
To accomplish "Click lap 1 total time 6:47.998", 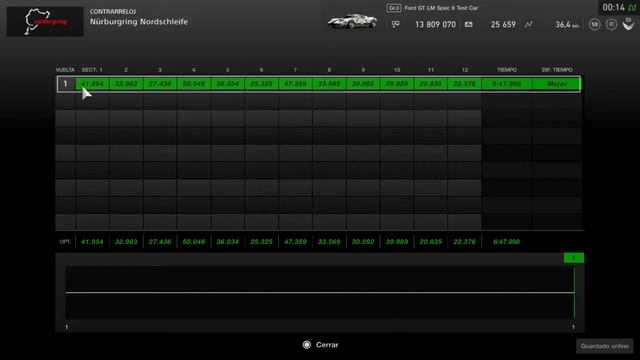I will pyautogui.click(x=507, y=84).
